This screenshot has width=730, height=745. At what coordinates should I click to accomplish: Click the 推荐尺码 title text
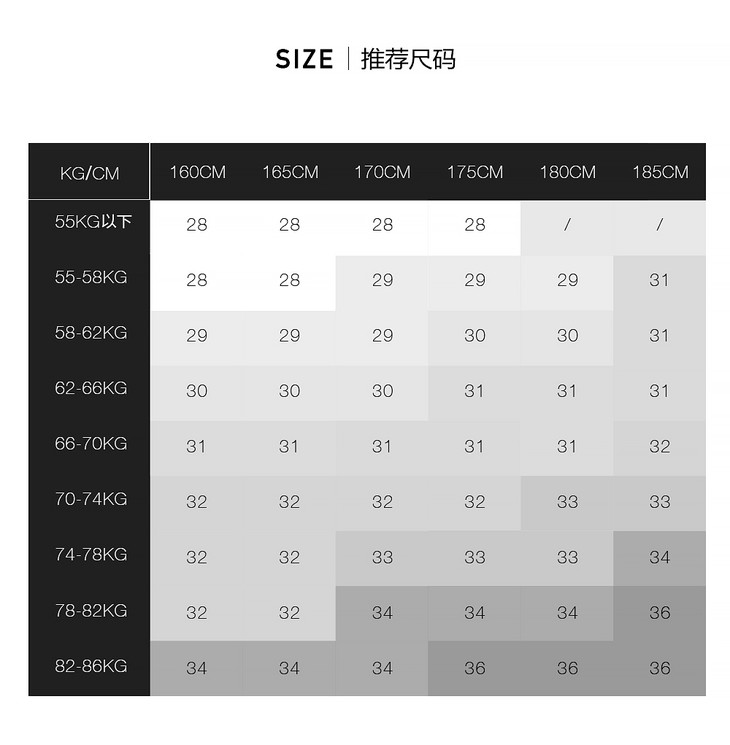click(x=408, y=60)
